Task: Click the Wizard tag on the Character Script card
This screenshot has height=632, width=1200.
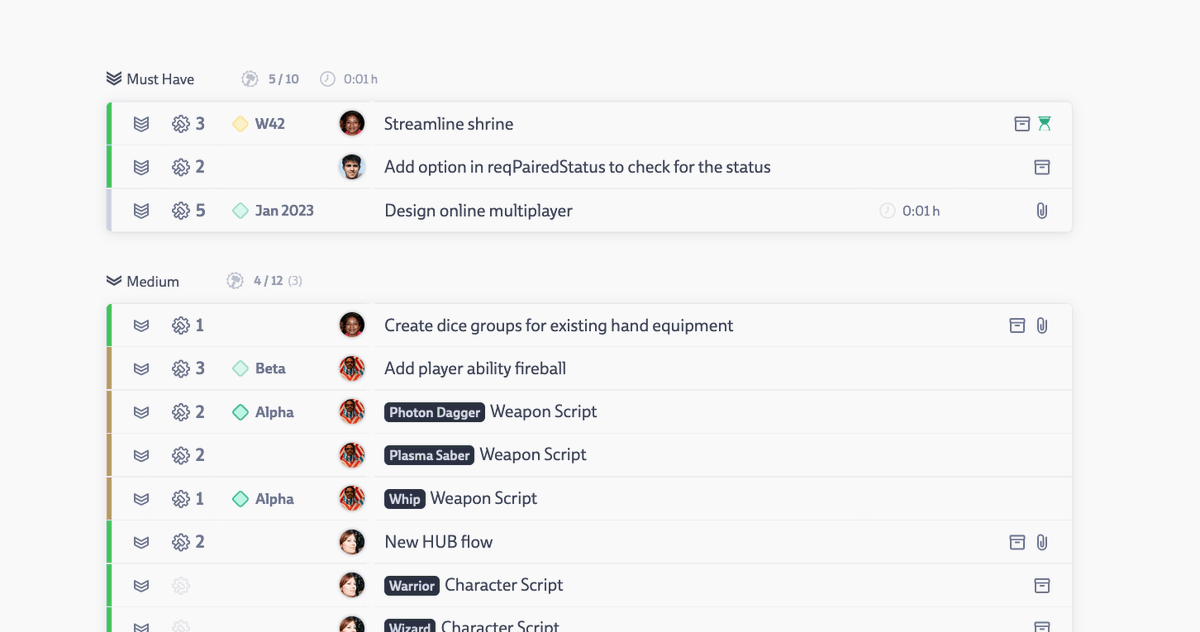Action: tap(409, 627)
